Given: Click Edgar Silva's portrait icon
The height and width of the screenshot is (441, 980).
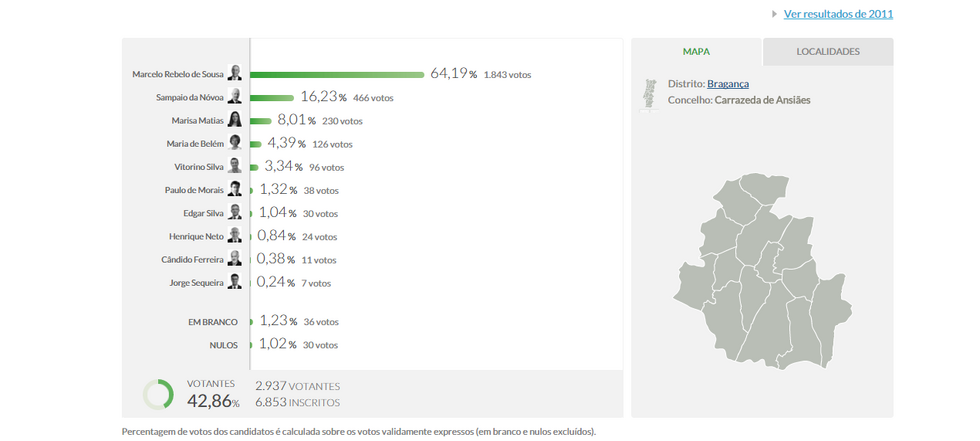Looking at the screenshot, I should tap(235, 212).
